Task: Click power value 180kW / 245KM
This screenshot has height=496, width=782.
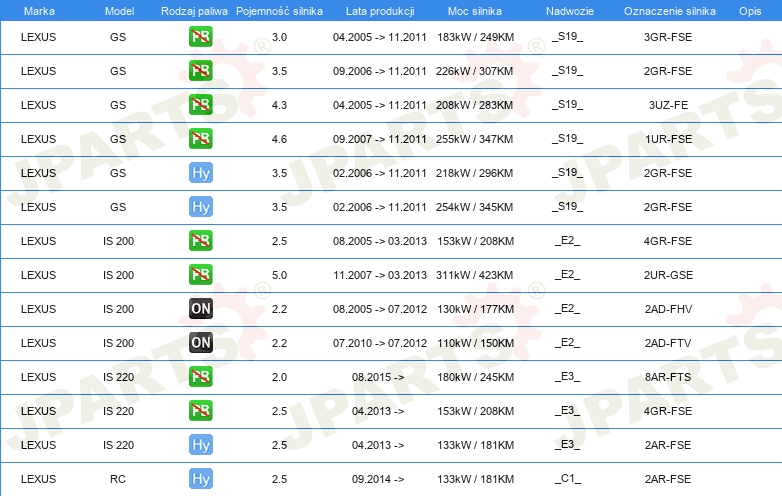Action: pyautogui.click(x=475, y=377)
